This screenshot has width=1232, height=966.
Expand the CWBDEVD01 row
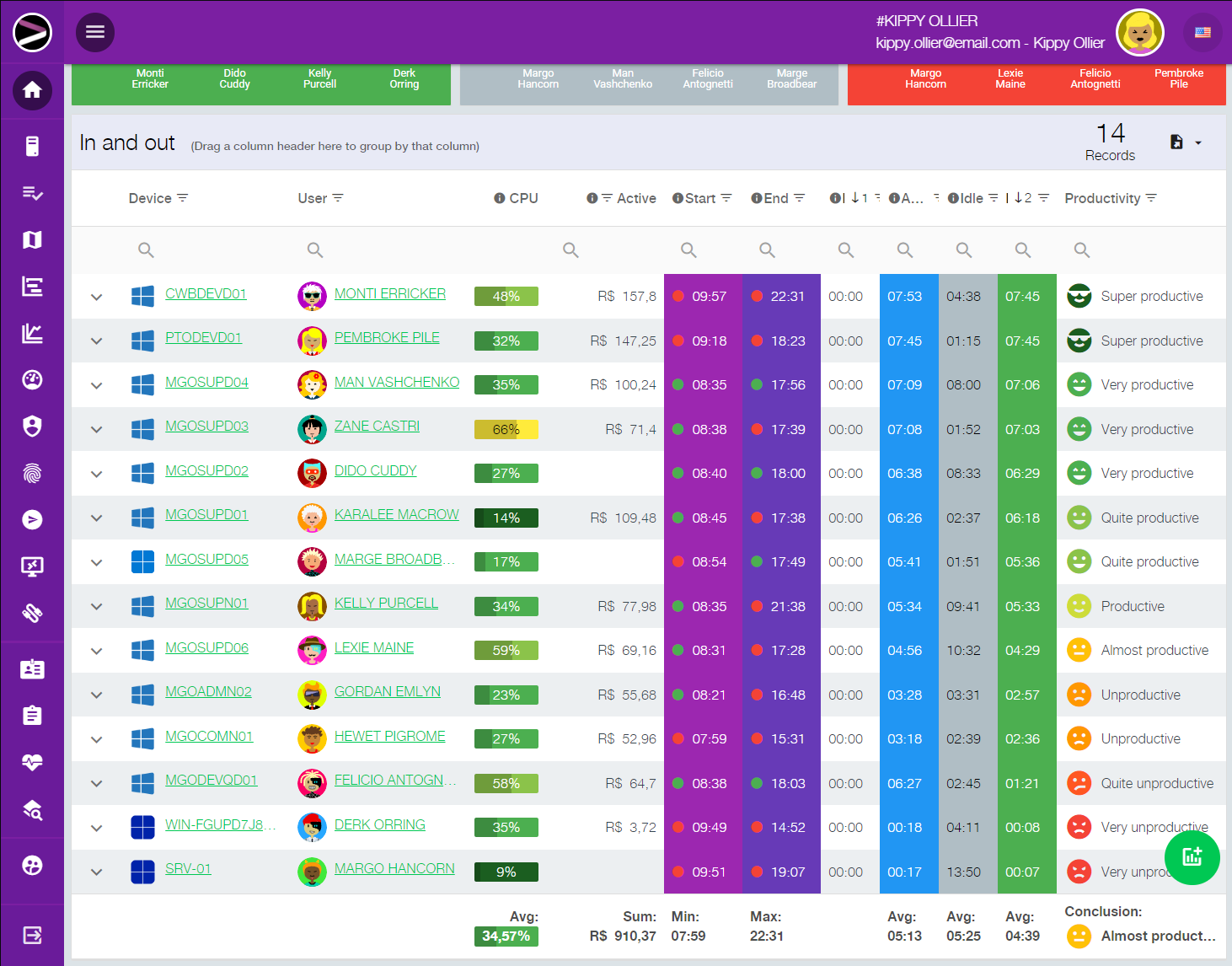click(97, 297)
